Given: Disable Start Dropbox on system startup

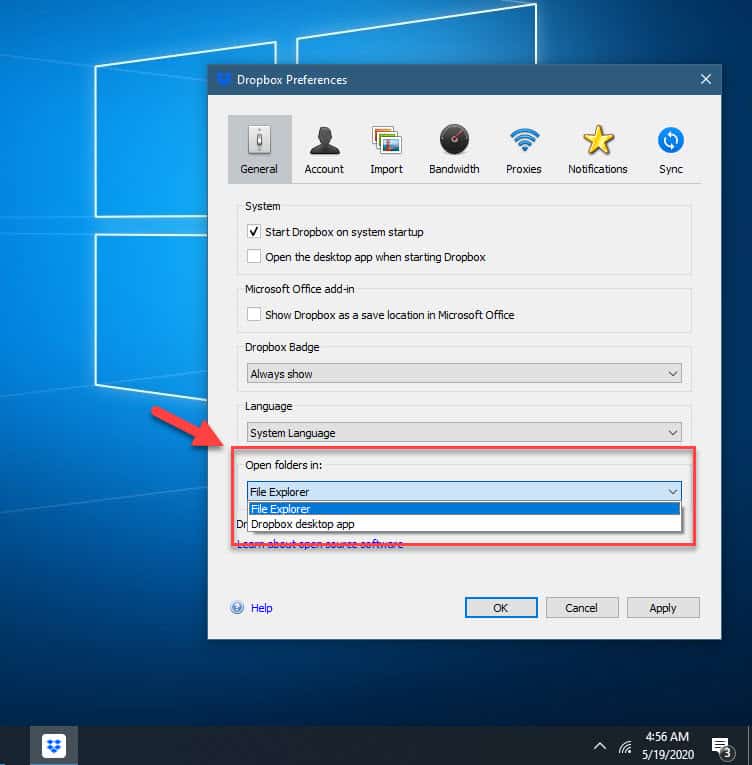Looking at the screenshot, I should (x=254, y=231).
